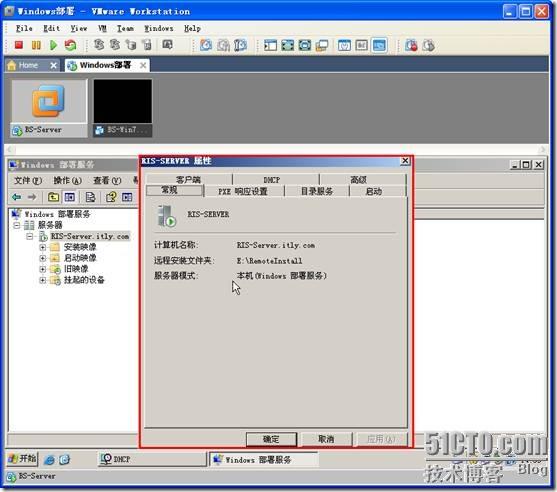Select the 安装映像 tree item
Viewport: 557px width, 492px height.
tap(80, 247)
